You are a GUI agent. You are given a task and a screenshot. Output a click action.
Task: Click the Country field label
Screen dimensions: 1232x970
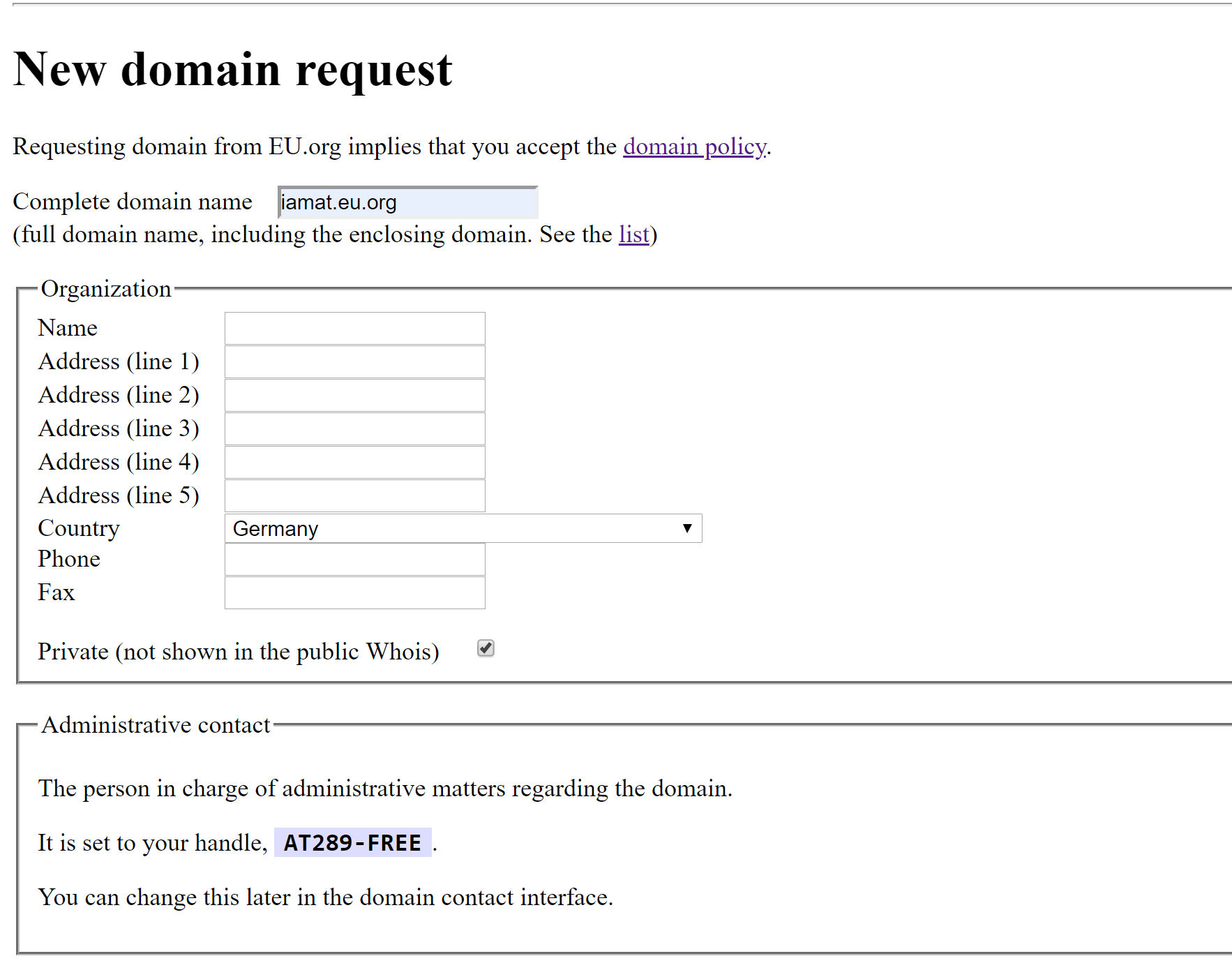(79, 528)
